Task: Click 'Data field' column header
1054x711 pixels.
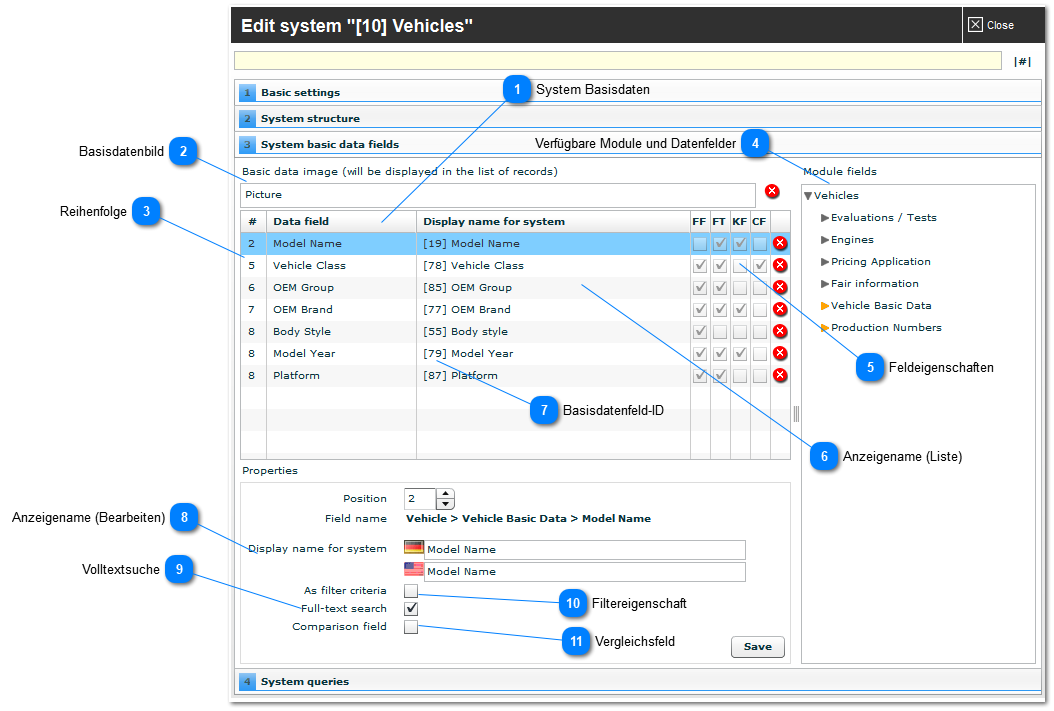Action: coord(341,221)
